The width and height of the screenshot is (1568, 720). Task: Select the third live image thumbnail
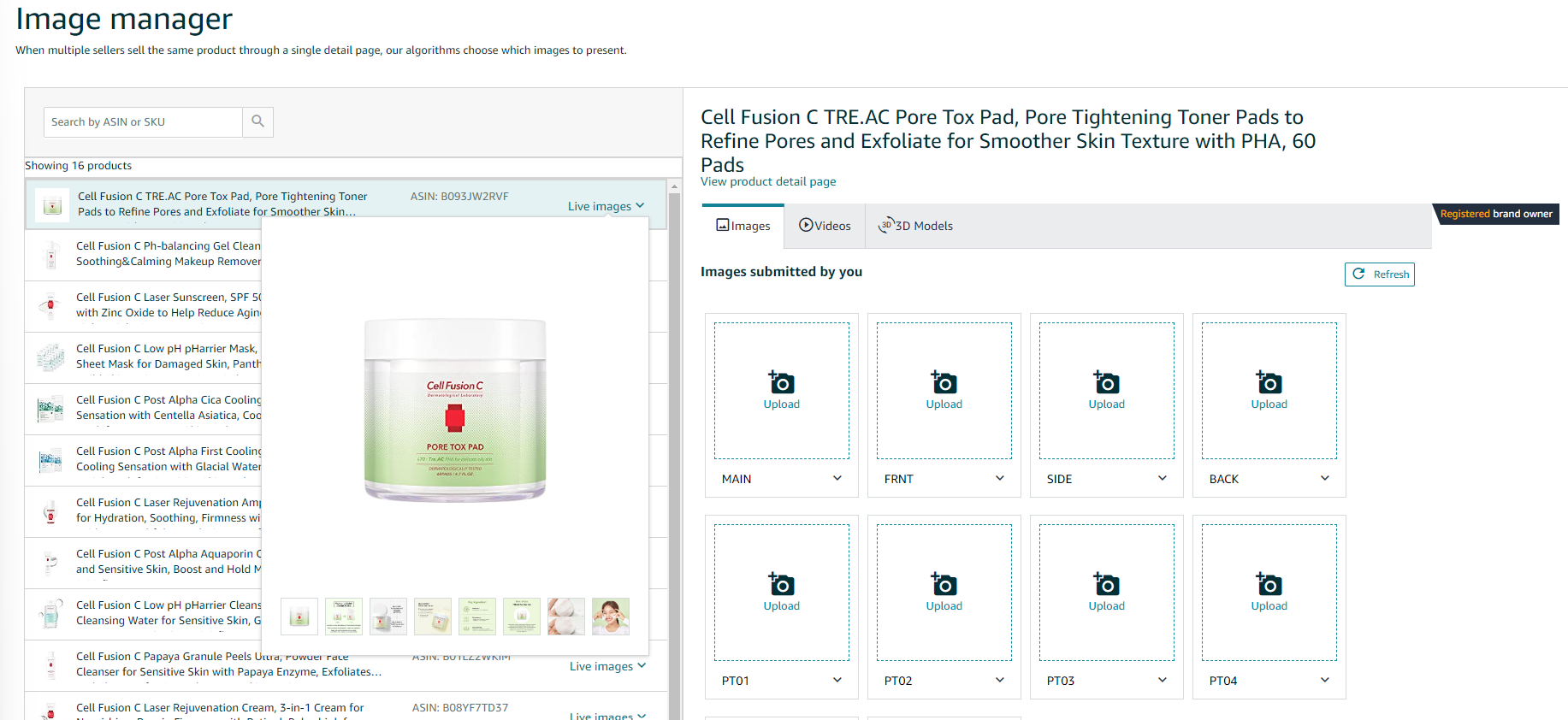(388, 617)
